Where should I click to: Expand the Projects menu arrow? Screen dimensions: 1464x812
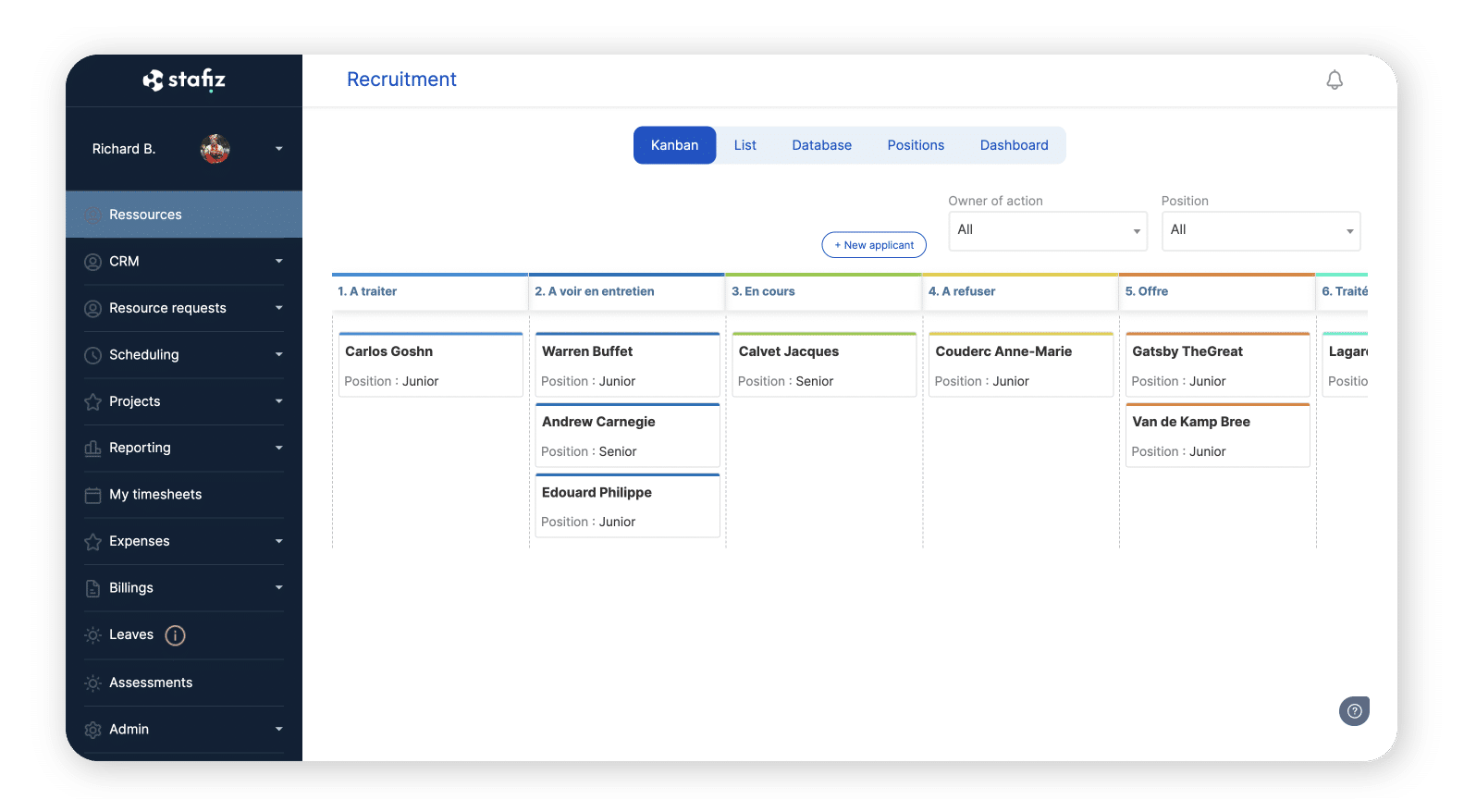tap(278, 401)
